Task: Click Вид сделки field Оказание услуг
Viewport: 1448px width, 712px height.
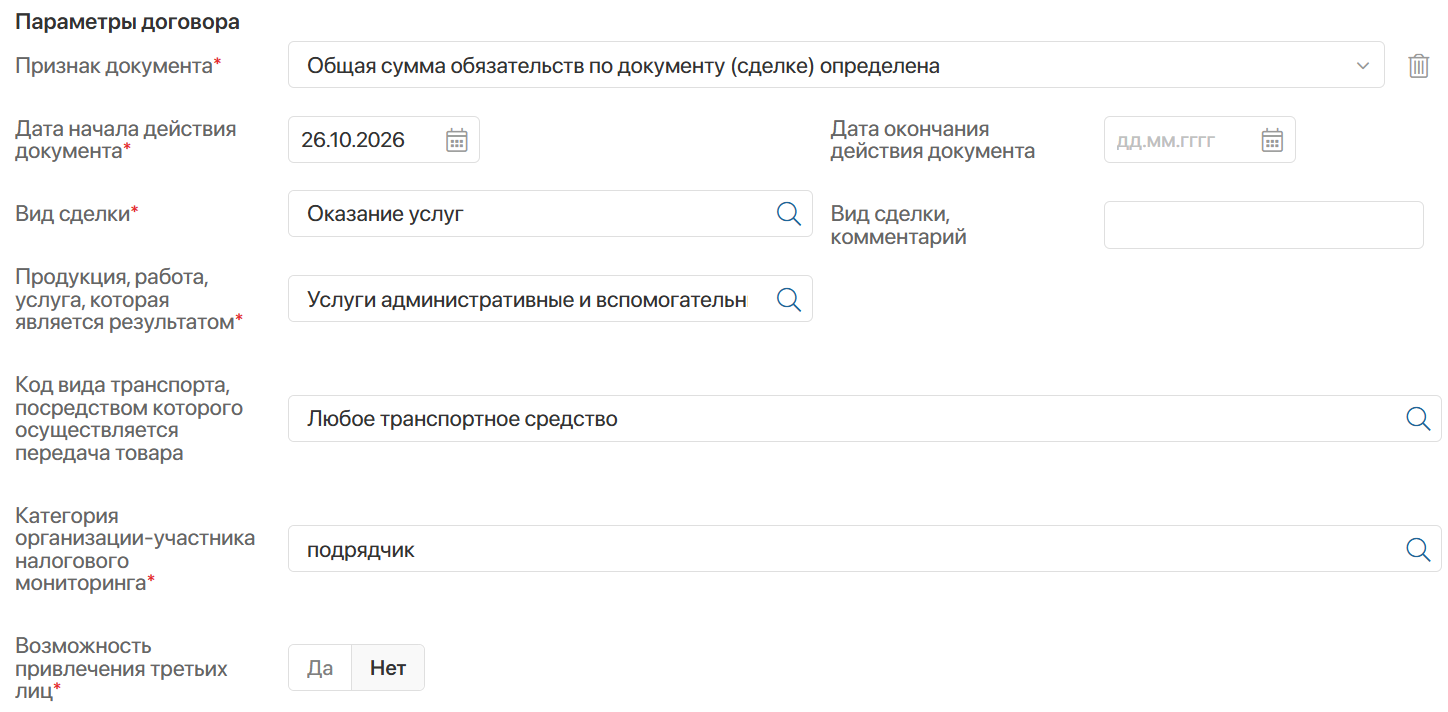Action: coord(550,213)
